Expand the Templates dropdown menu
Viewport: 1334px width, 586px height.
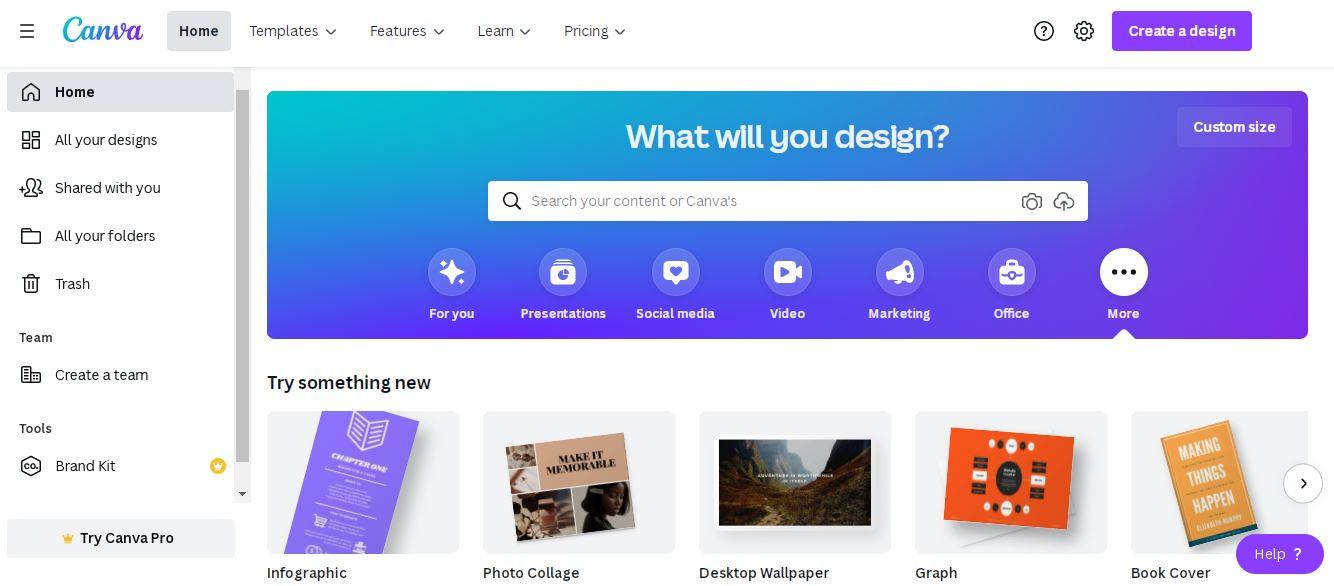point(293,31)
